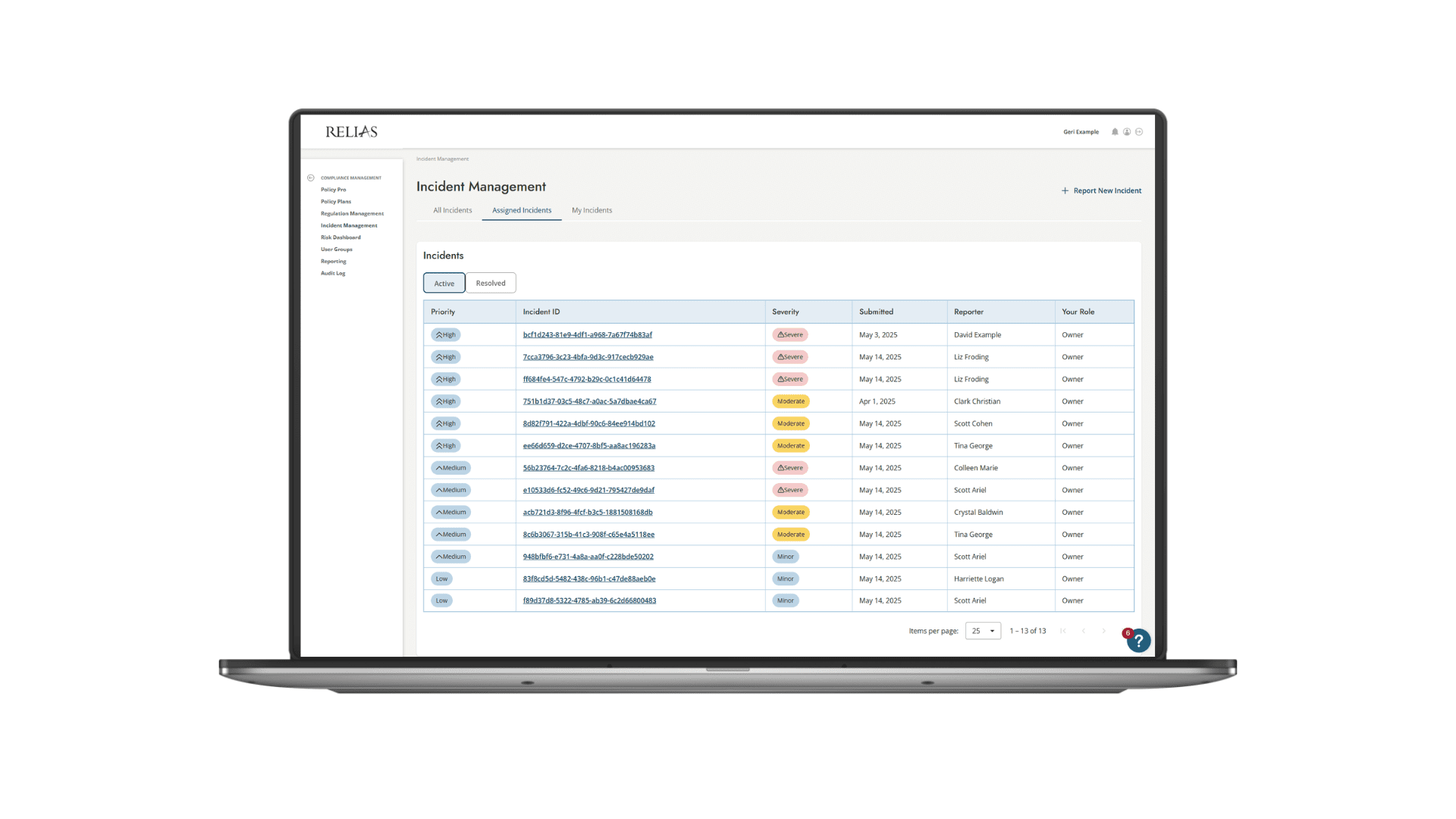Click the Relias logo
The image size is (1456, 819).
click(x=350, y=130)
